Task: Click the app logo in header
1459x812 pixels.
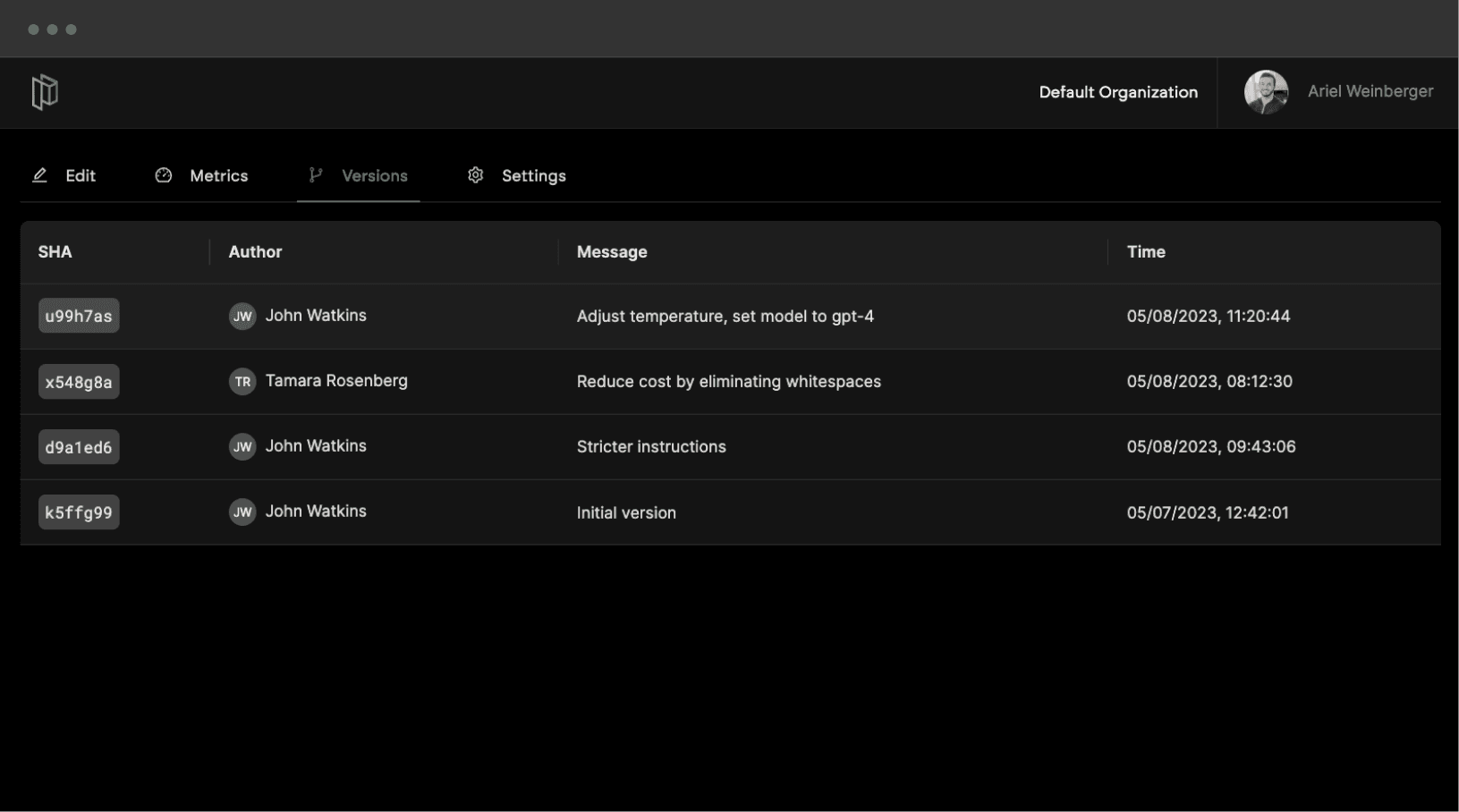Action: point(45,92)
